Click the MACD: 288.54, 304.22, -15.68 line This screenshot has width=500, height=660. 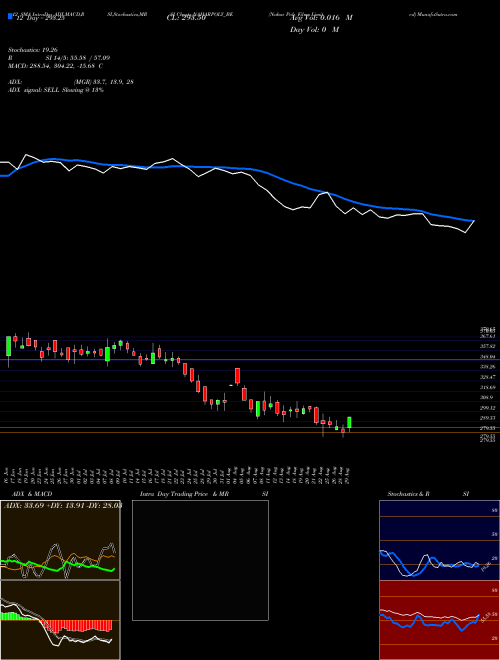coord(56,66)
